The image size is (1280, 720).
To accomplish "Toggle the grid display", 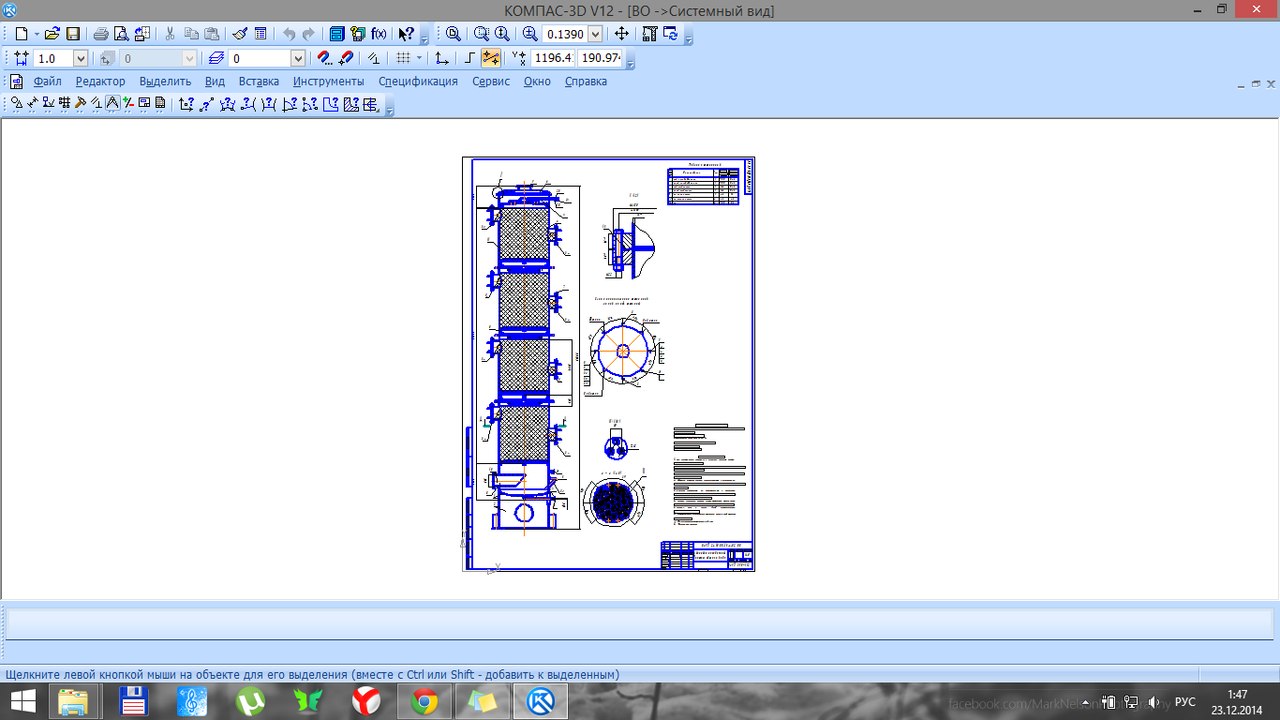I will 402,59.
